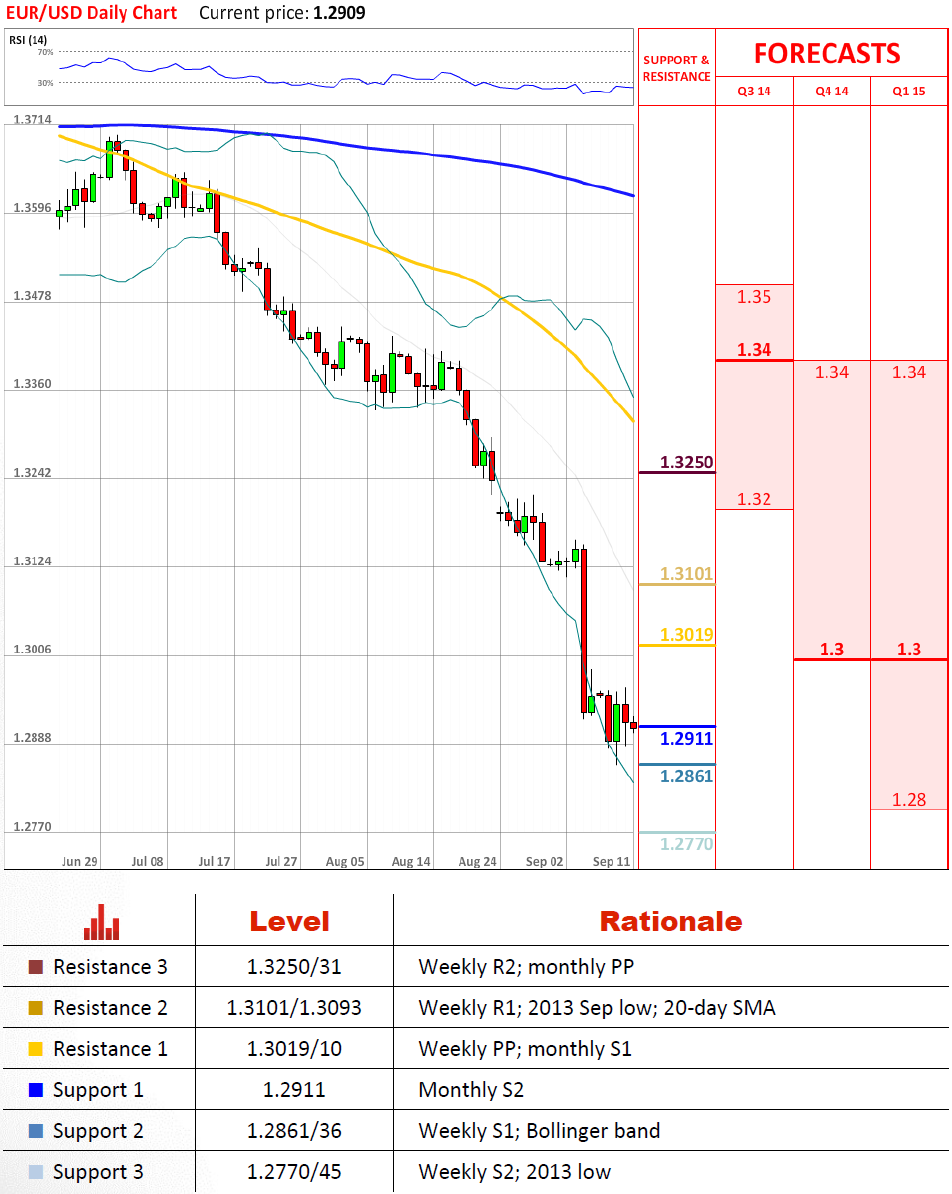The image size is (952, 1194).
Task: Click the 1.2861 support level marker
Action: coord(686,776)
